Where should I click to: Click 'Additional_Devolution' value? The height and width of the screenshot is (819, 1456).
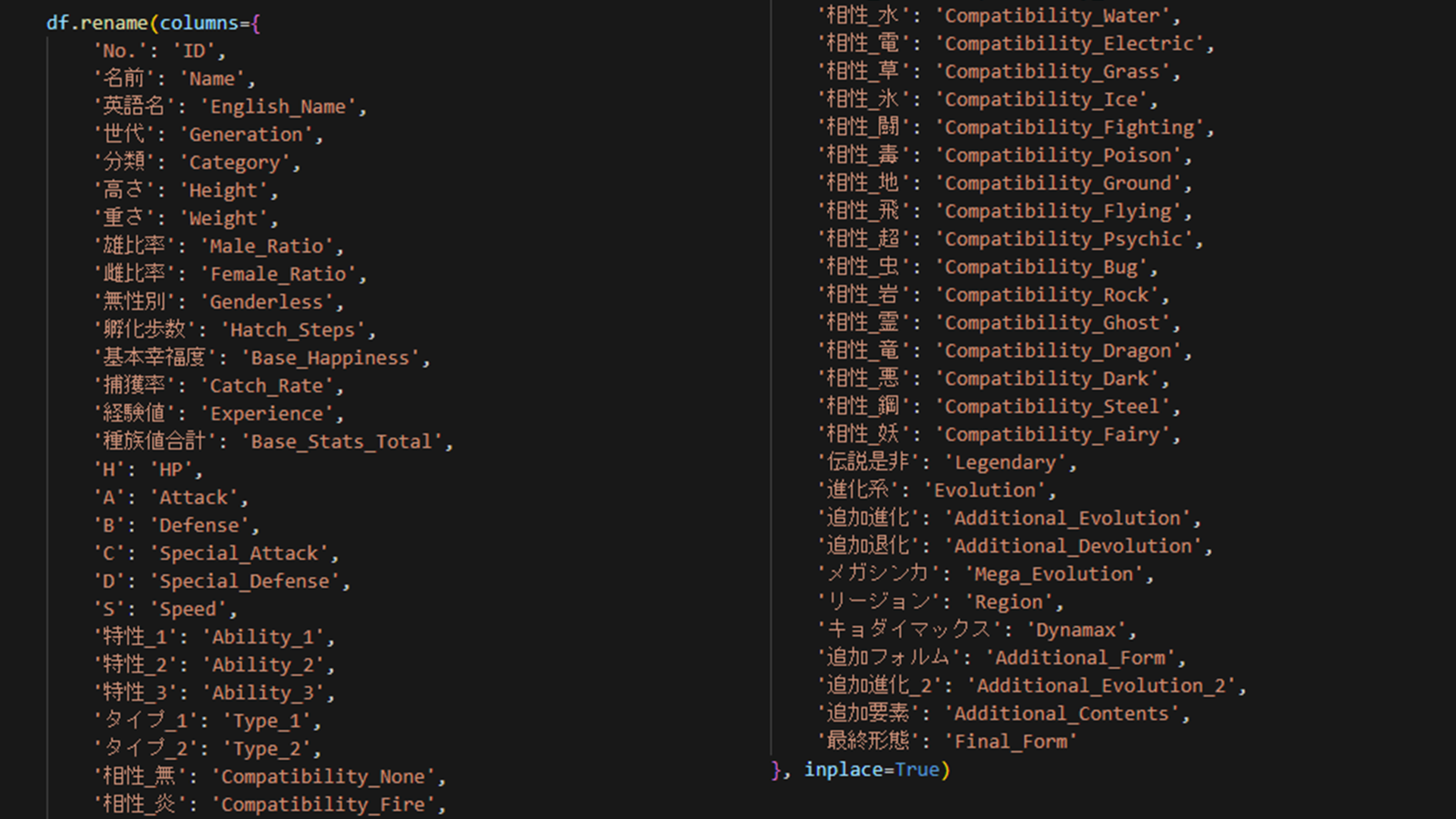1073,546
